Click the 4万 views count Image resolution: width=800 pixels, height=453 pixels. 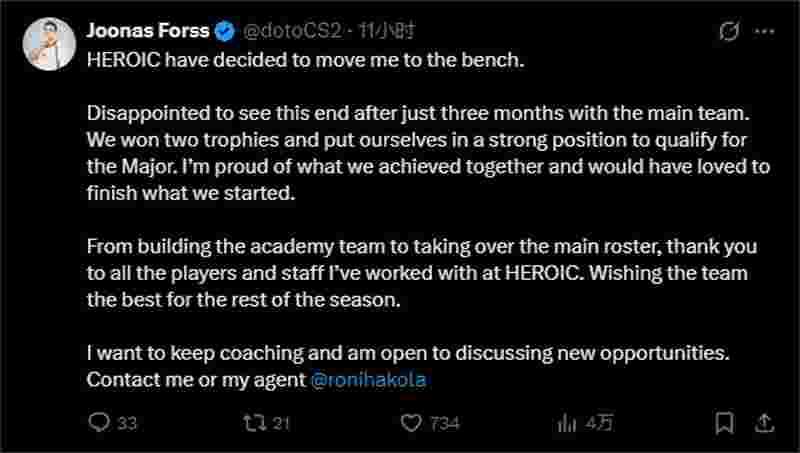tap(600, 422)
